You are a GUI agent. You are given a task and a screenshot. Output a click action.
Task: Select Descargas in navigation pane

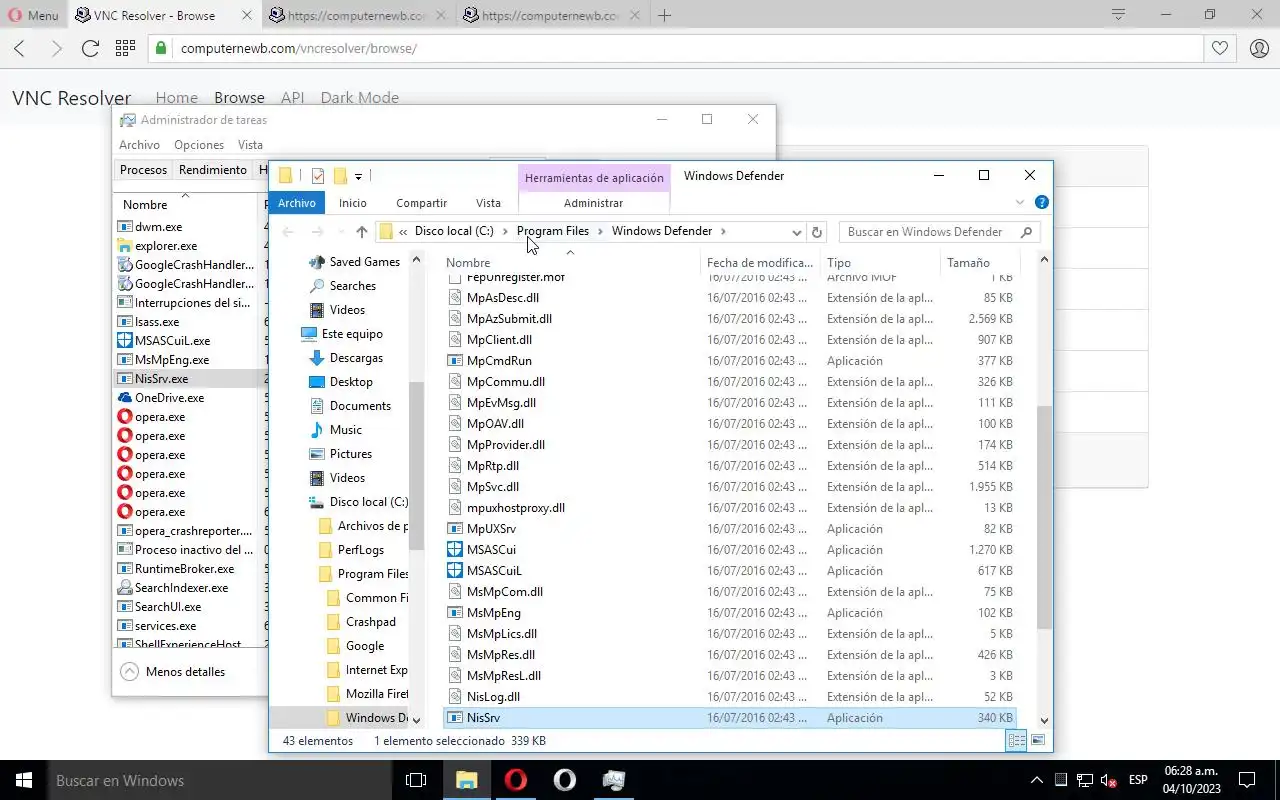(356, 358)
